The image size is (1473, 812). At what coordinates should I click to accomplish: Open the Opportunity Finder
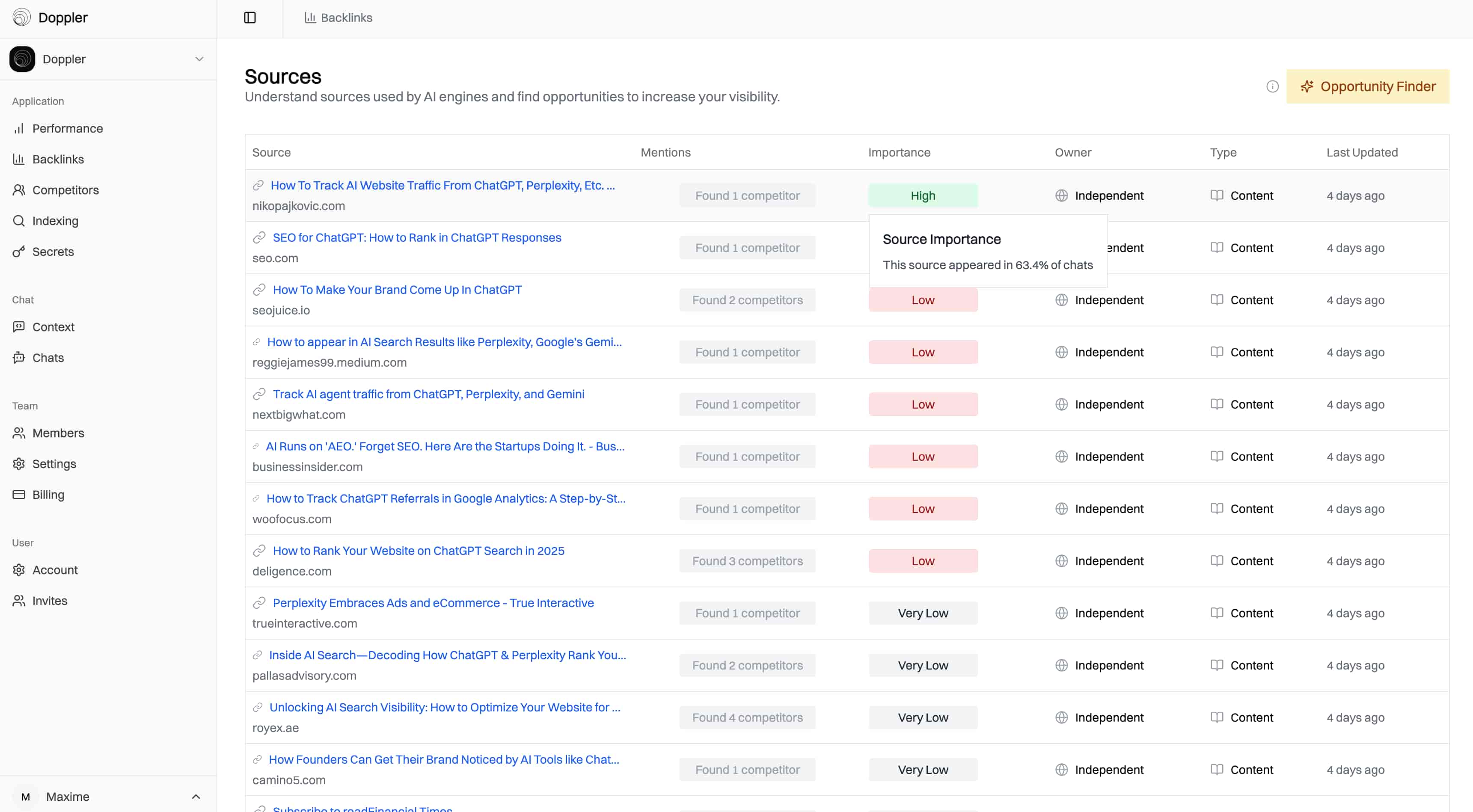pos(1367,86)
